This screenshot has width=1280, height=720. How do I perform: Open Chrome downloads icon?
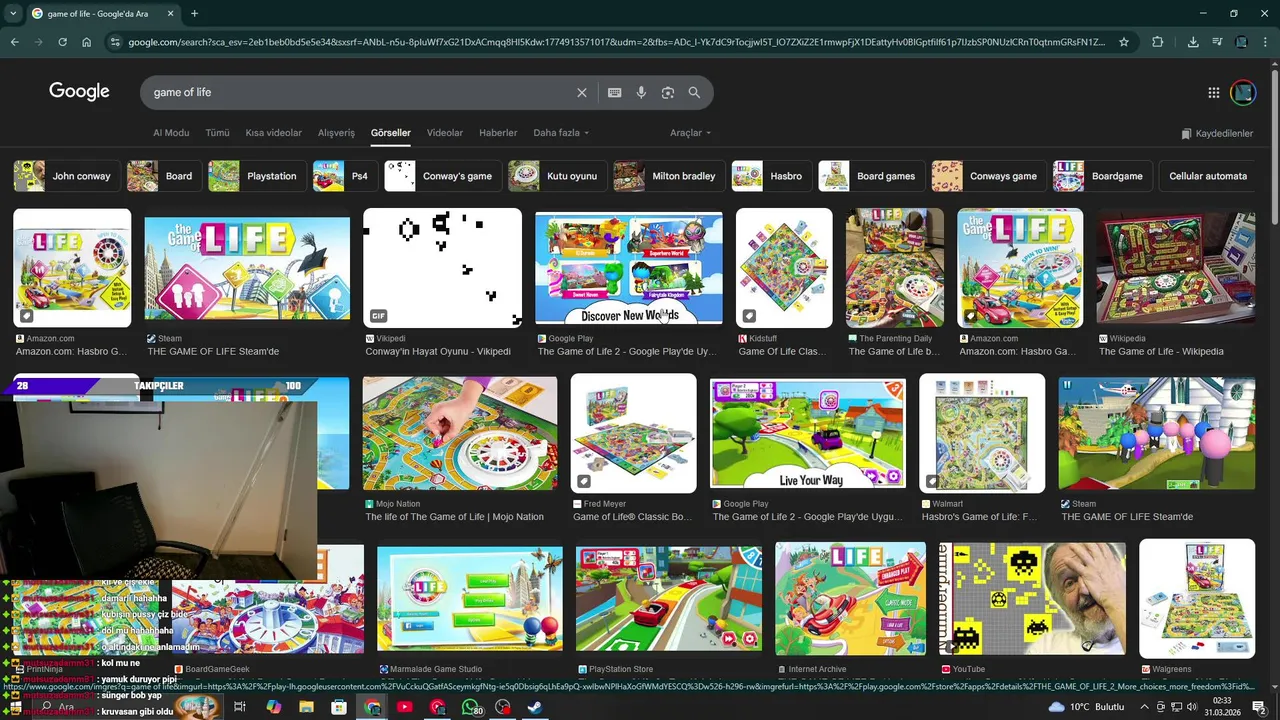click(x=1193, y=42)
